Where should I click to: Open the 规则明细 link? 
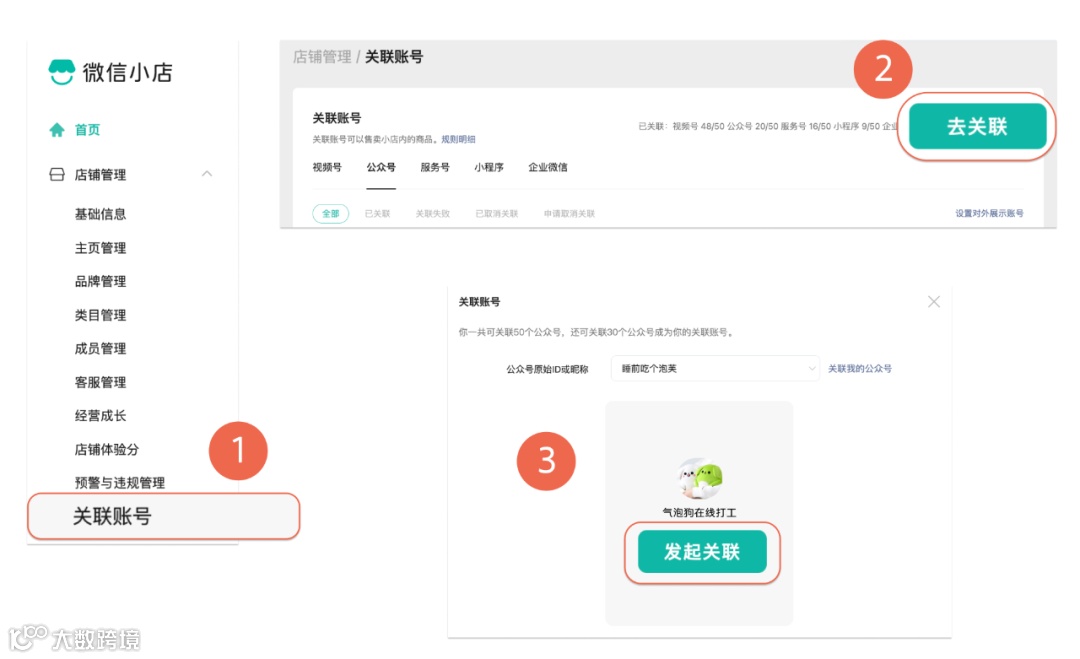458,139
